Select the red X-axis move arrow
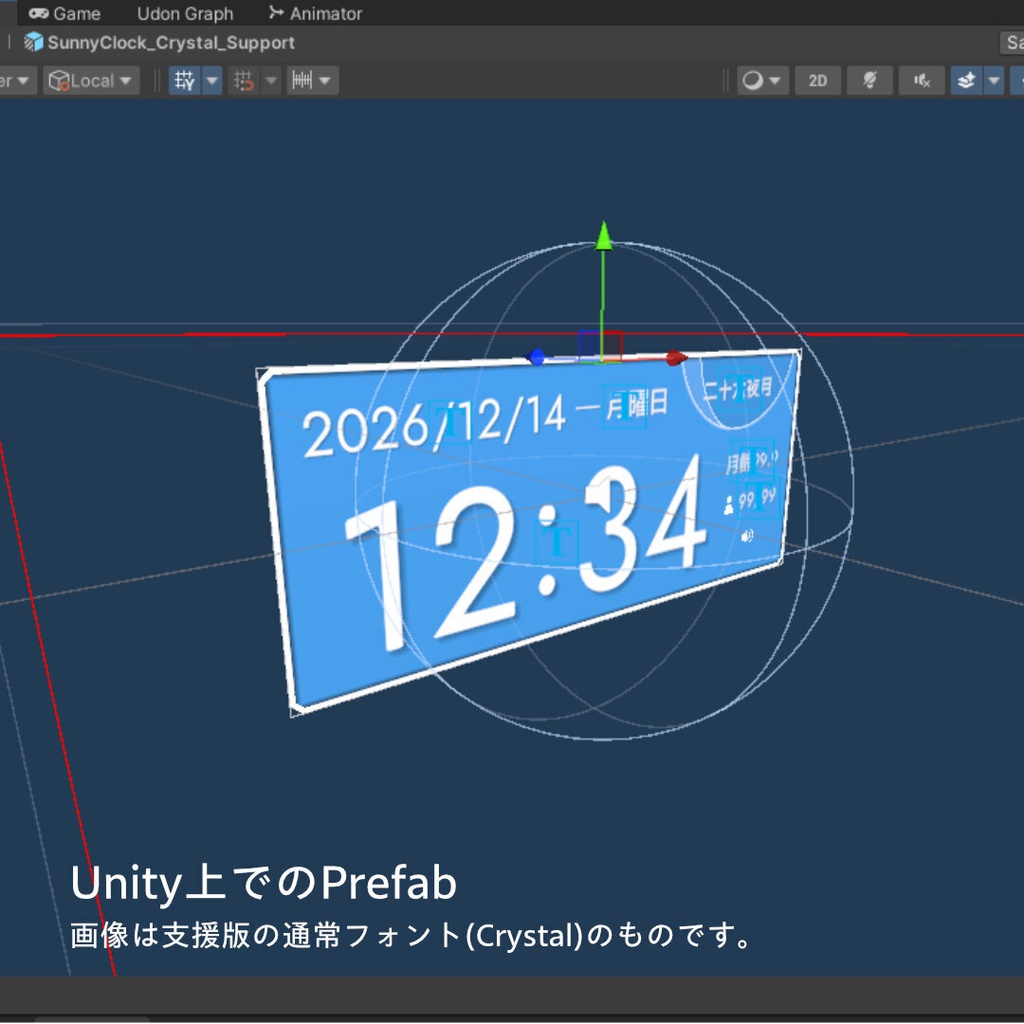The height and width of the screenshot is (1024, 1024). [677, 358]
